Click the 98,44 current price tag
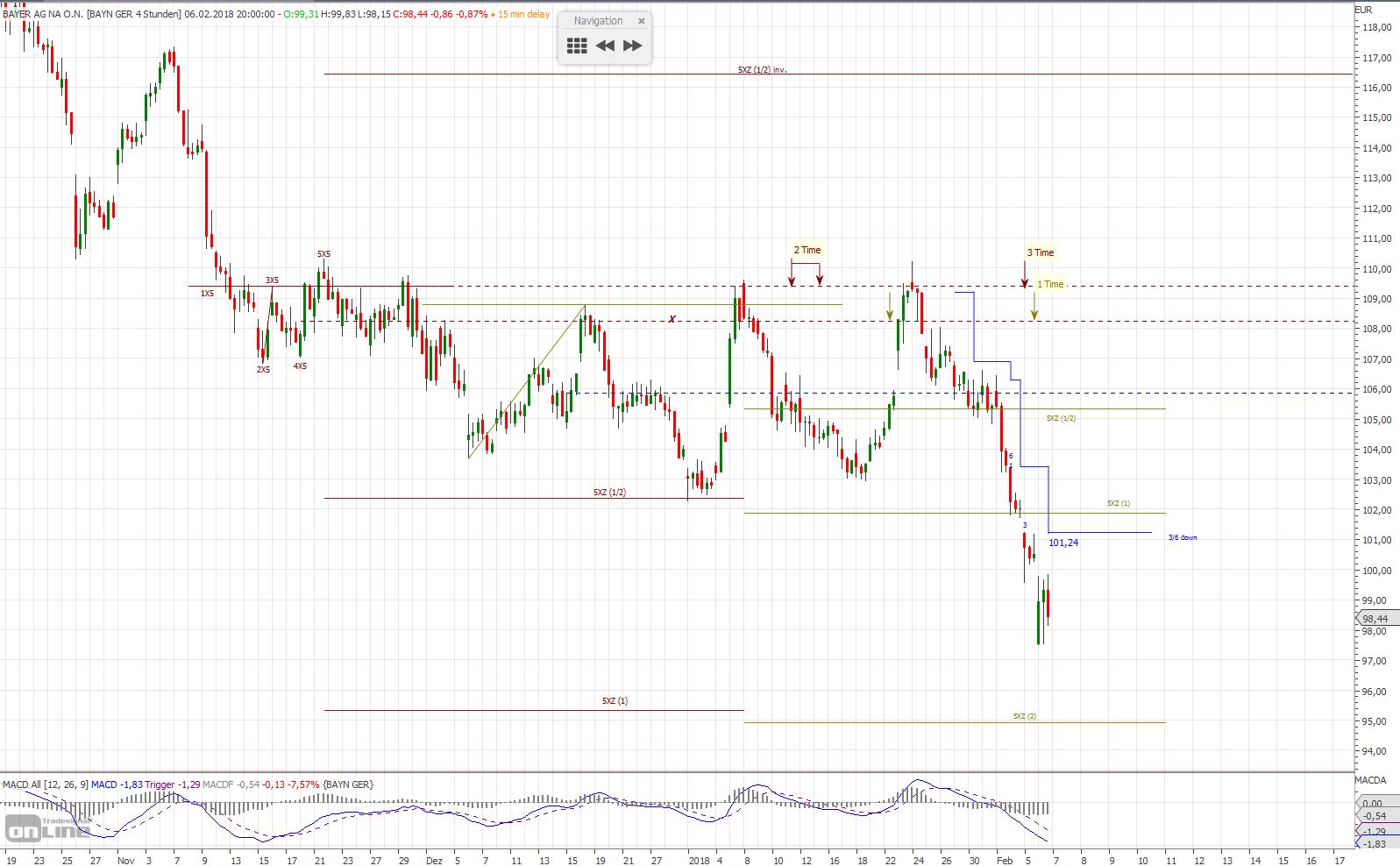 tap(1375, 618)
